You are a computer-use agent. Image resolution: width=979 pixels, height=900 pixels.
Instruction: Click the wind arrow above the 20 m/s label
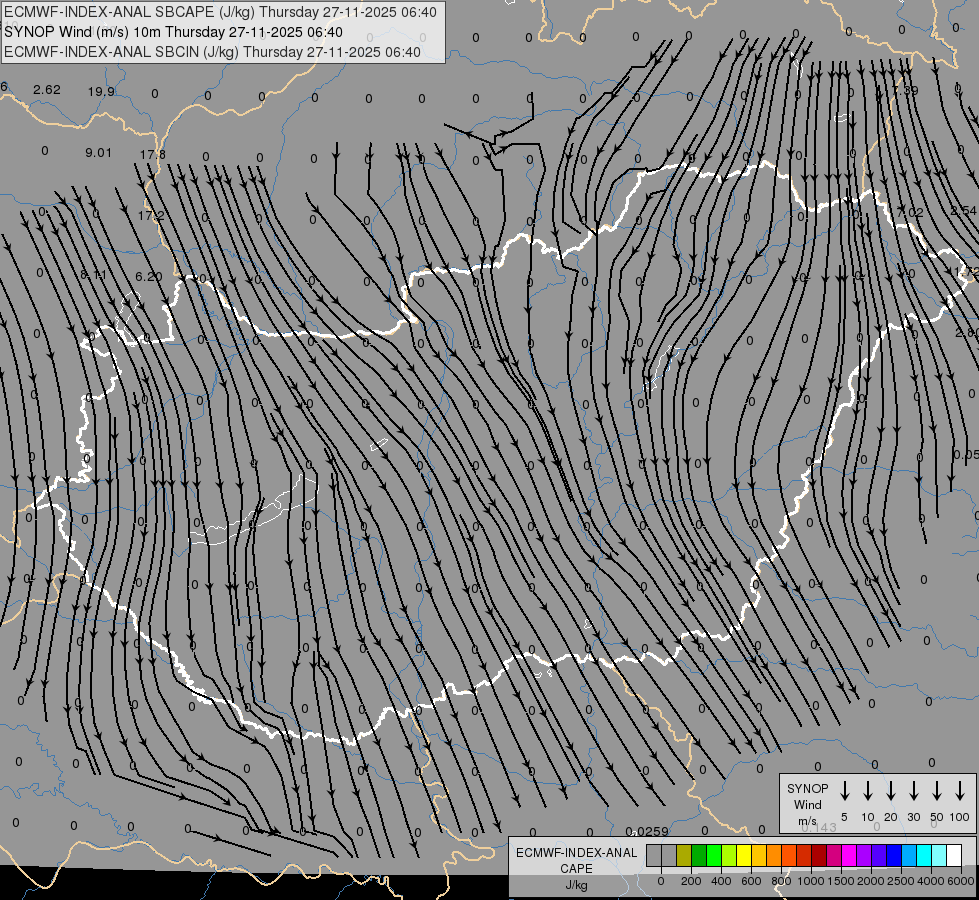point(891,791)
